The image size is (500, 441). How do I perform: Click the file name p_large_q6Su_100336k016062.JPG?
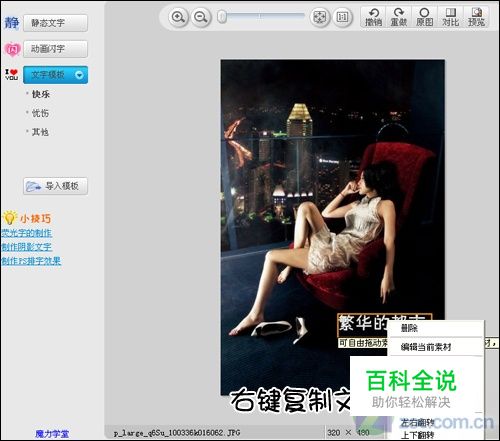point(177,433)
